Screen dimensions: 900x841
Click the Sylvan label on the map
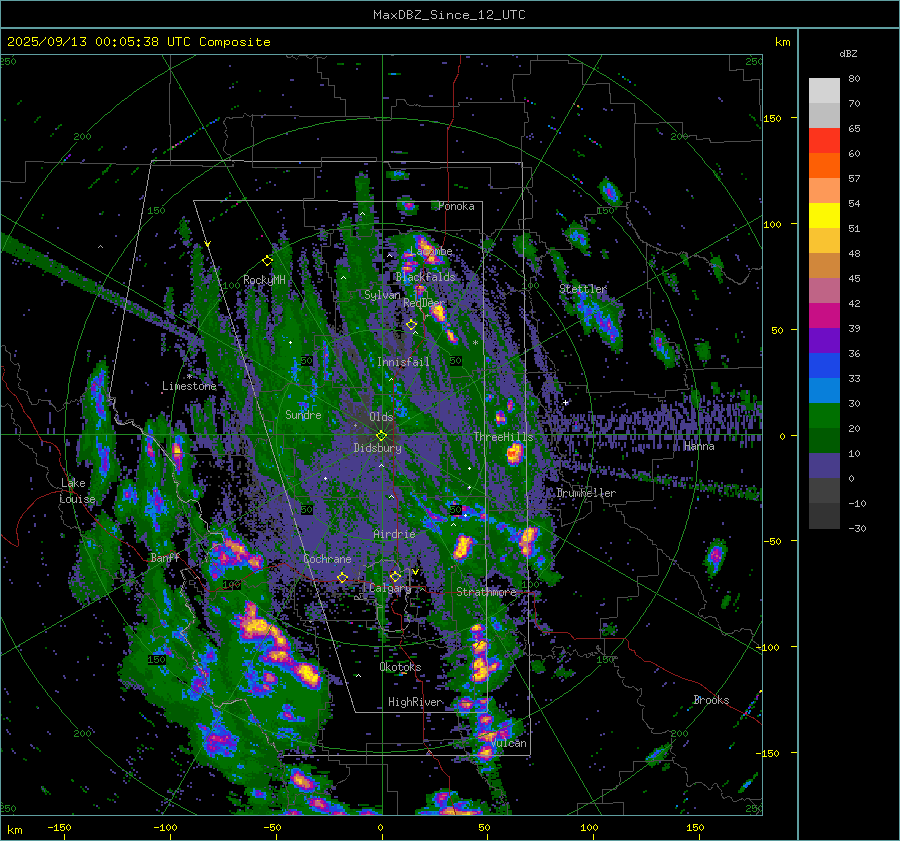382,295
